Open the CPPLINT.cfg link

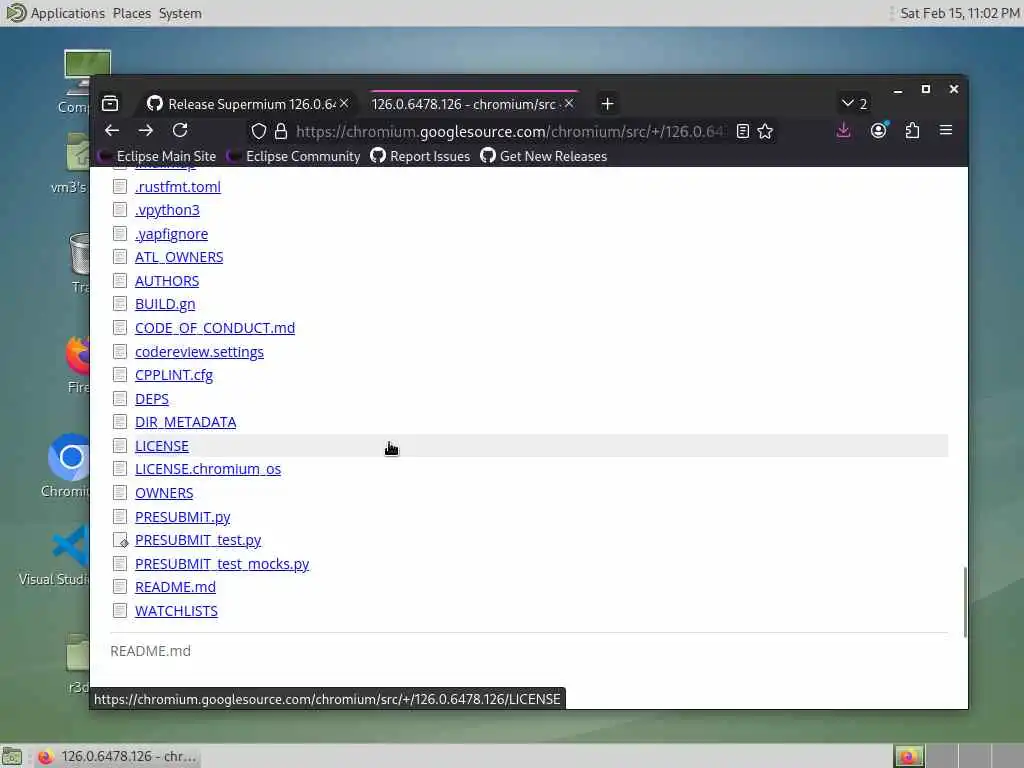174,375
